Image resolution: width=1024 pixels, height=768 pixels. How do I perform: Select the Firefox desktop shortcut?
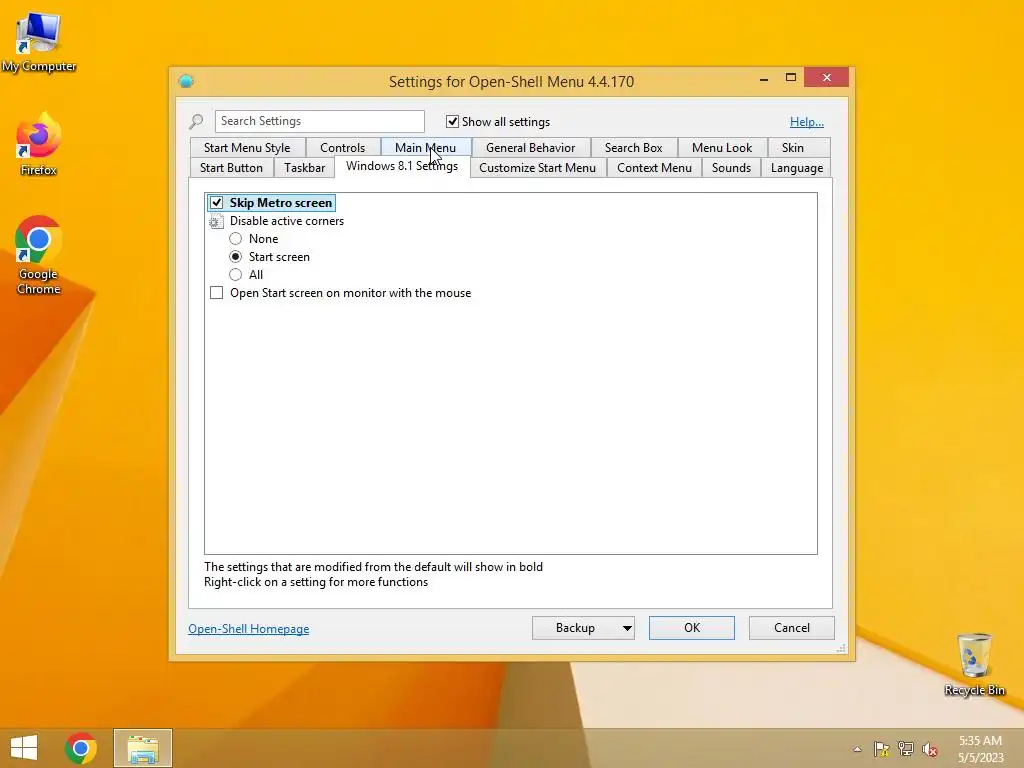tap(39, 145)
